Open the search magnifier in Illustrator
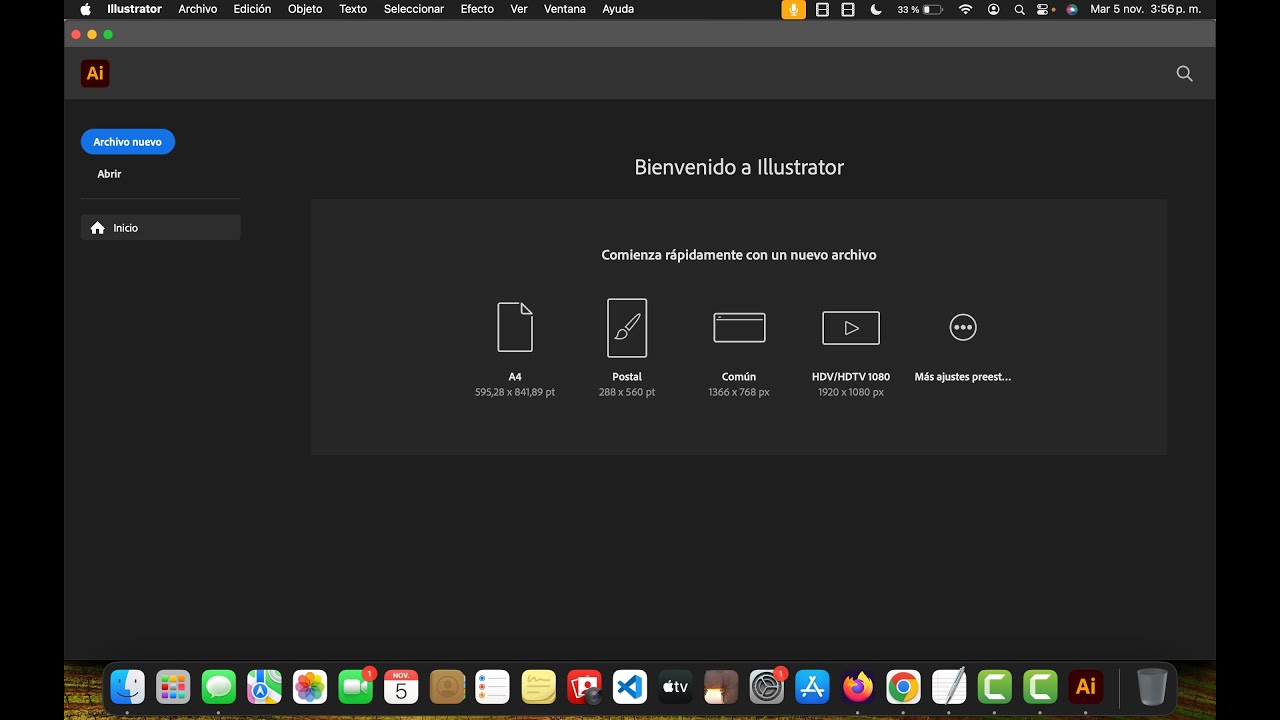 (x=1184, y=74)
